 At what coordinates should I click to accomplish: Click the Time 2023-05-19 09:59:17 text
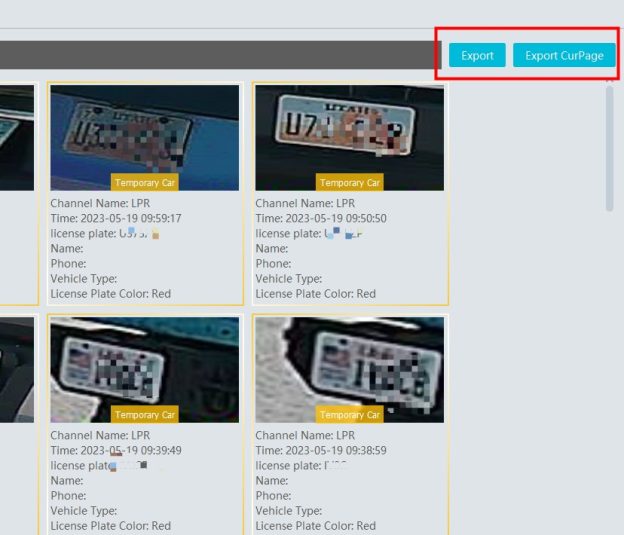(x=116, y=218)
